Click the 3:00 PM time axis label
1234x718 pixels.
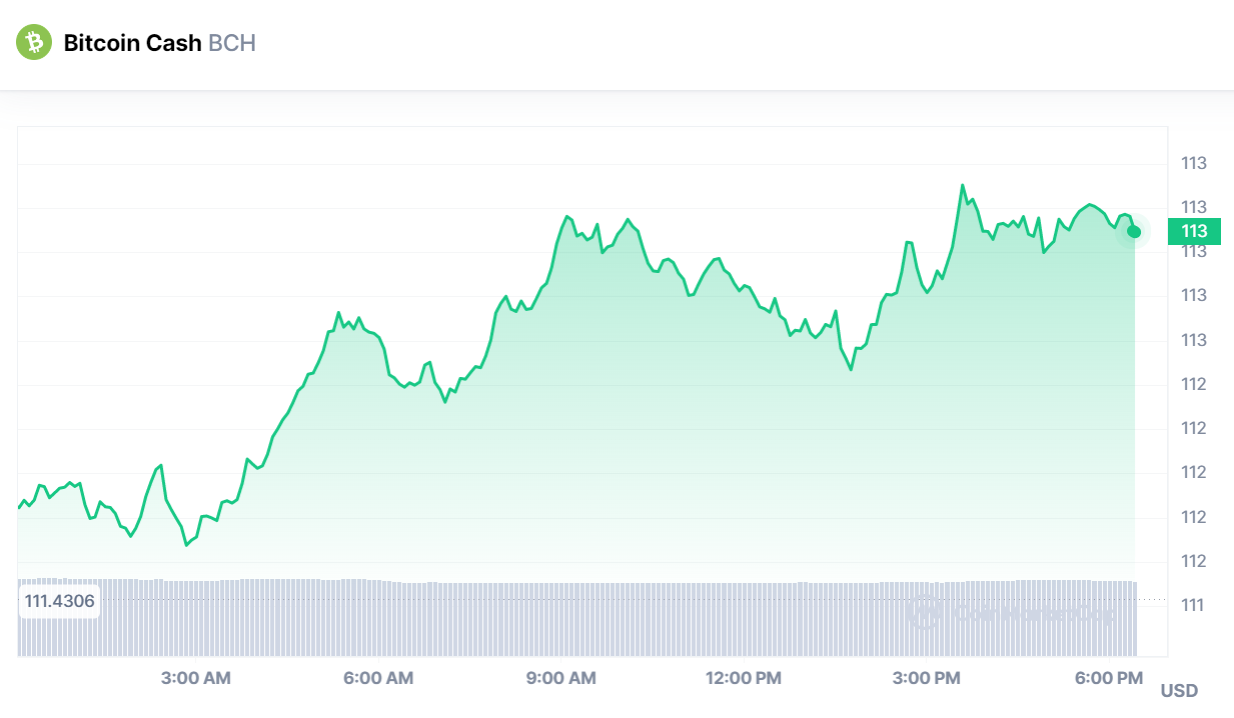pyautogui.click(x=926, y=678)
